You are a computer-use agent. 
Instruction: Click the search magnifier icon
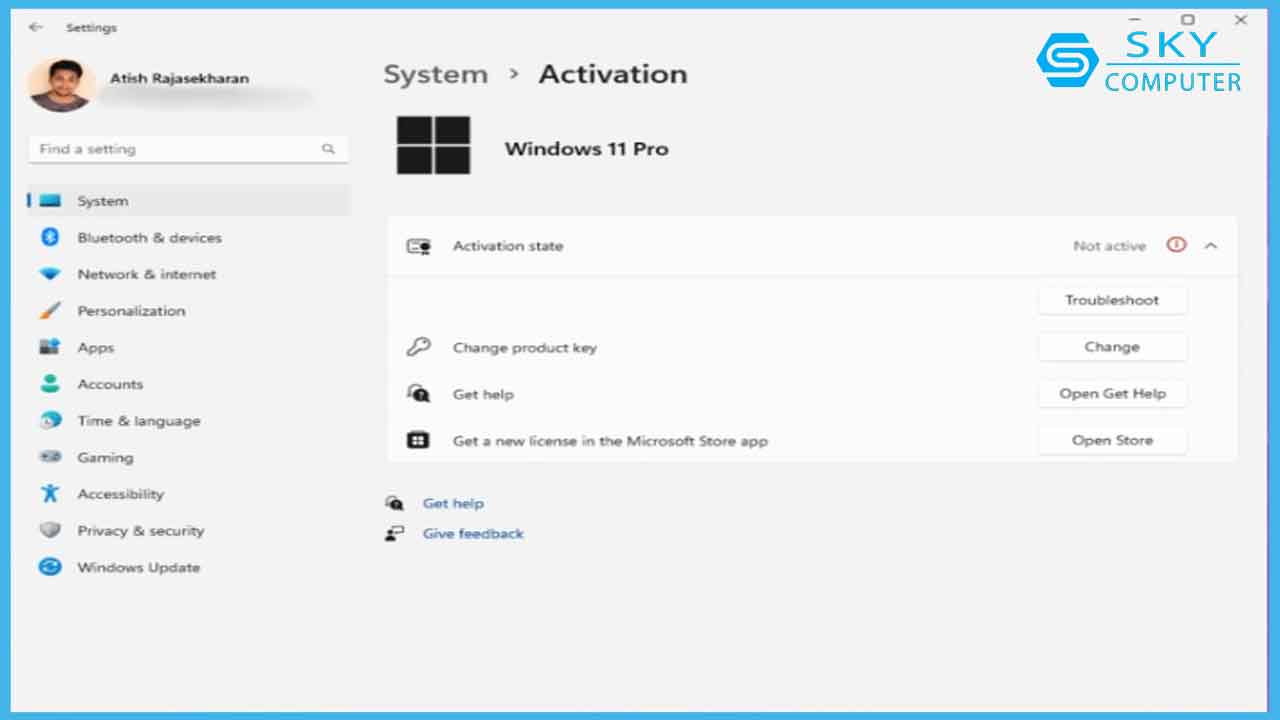click(328, 149)
